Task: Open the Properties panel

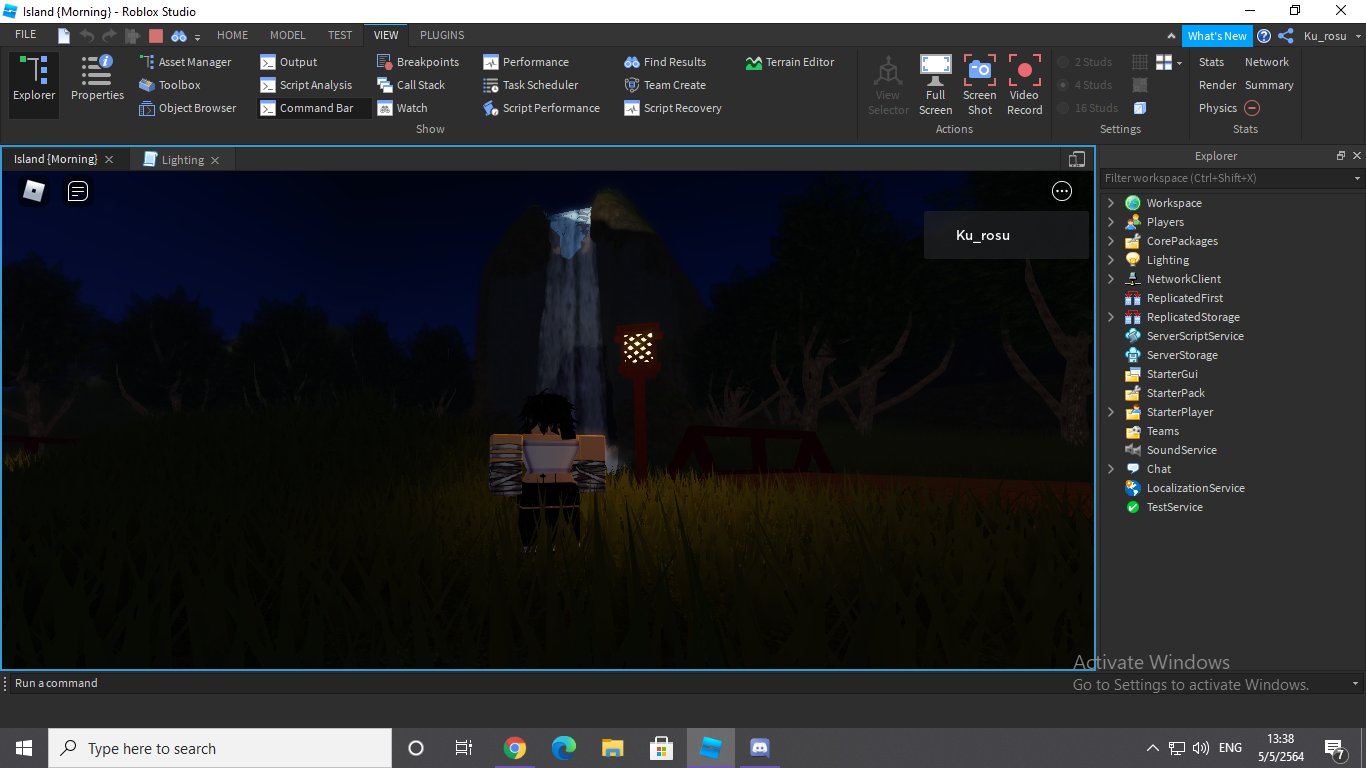Action: (97, 79)
